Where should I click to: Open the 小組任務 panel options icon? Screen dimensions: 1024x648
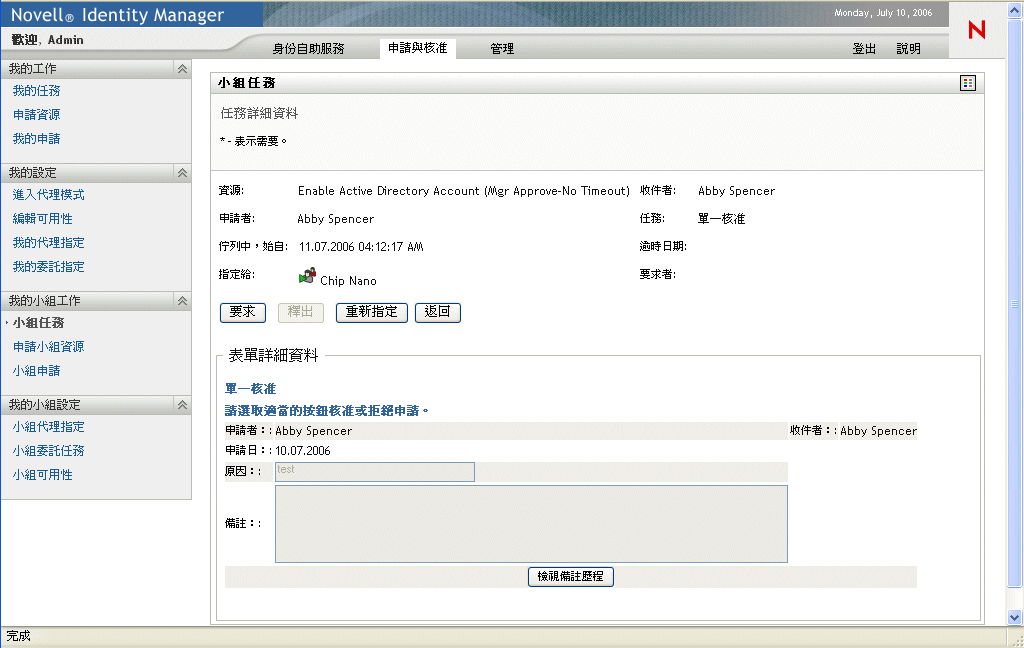pyautogui.click(x=968, y=83)
